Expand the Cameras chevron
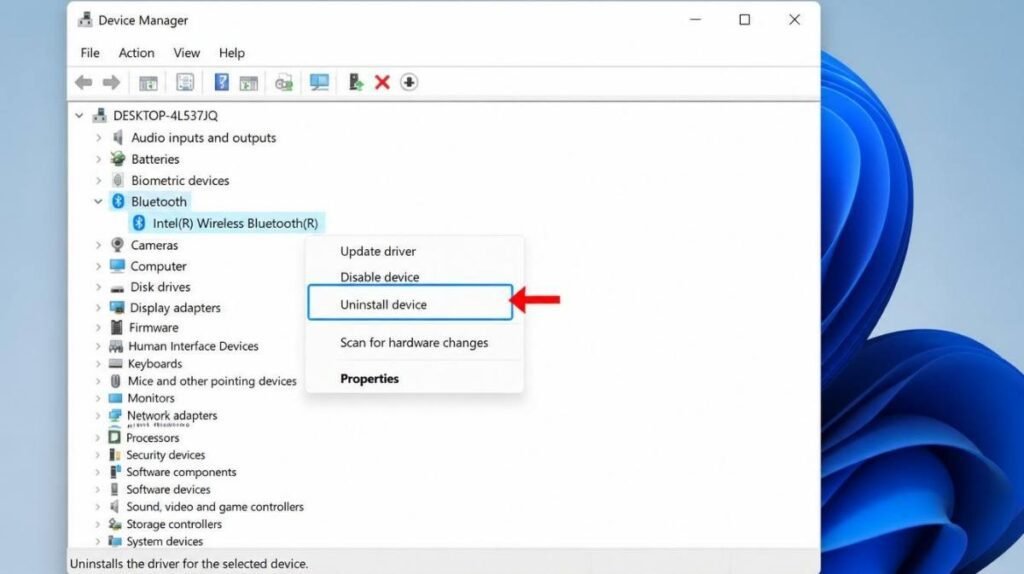 pyautogui.click(x=99, y=245)
